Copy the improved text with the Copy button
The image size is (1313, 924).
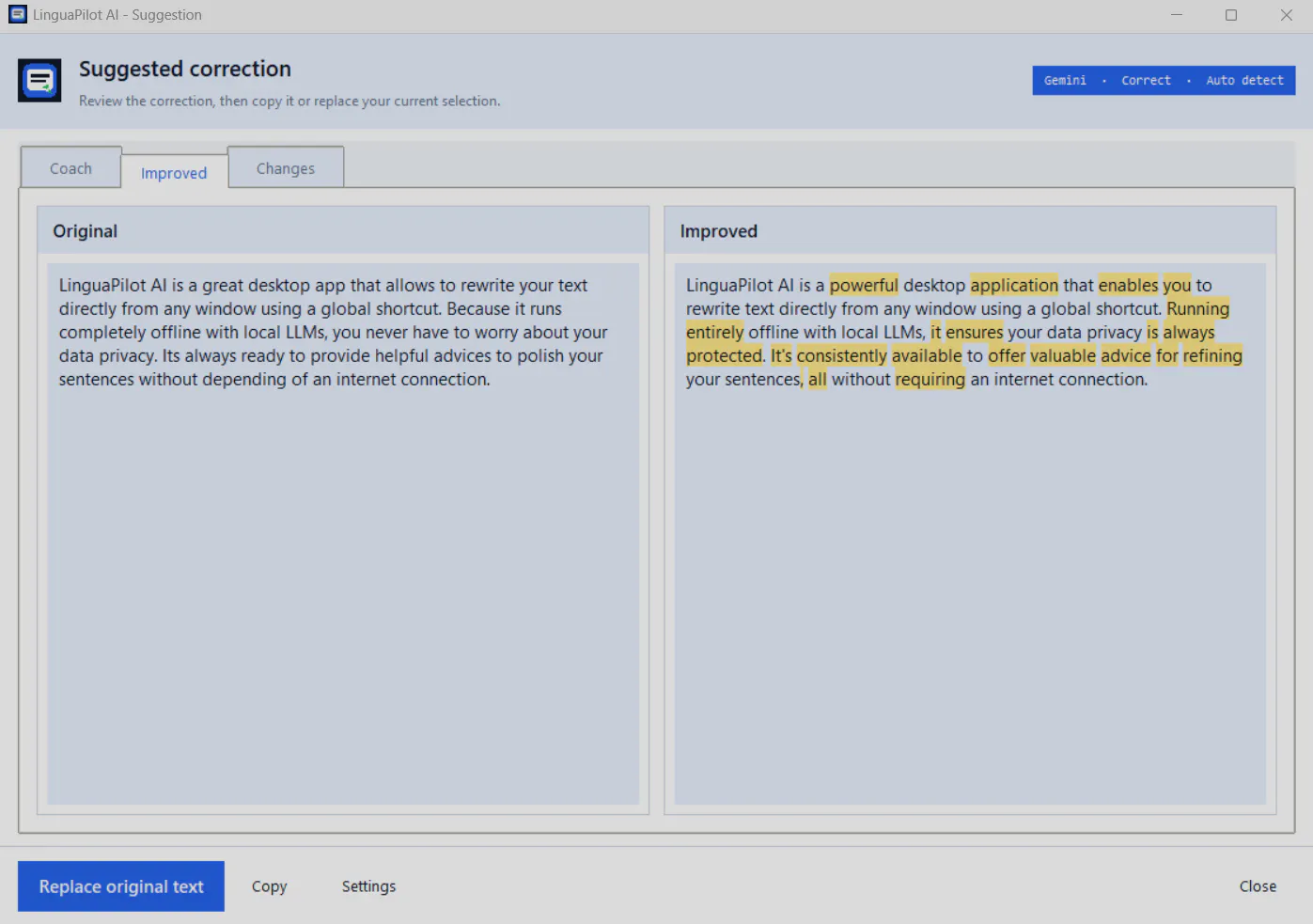(x=270, y=886)
